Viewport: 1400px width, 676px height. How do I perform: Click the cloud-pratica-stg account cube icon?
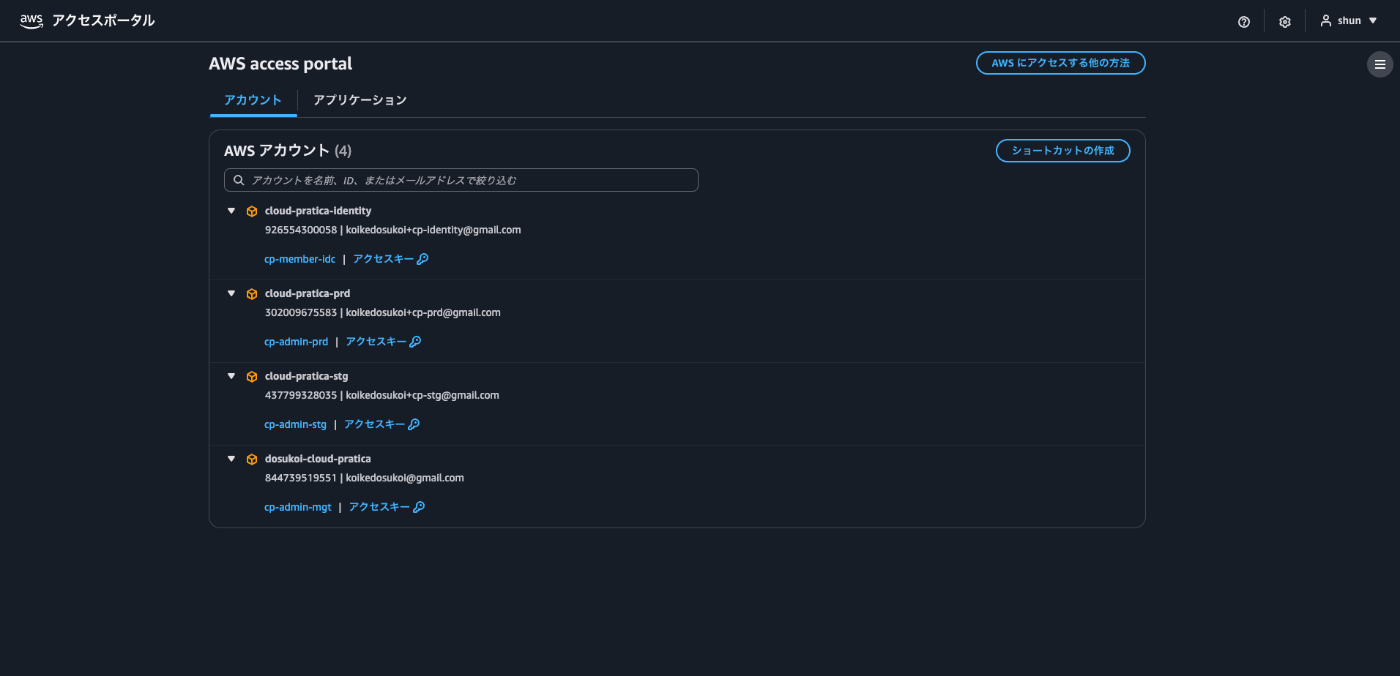click(x=252, y=377)
